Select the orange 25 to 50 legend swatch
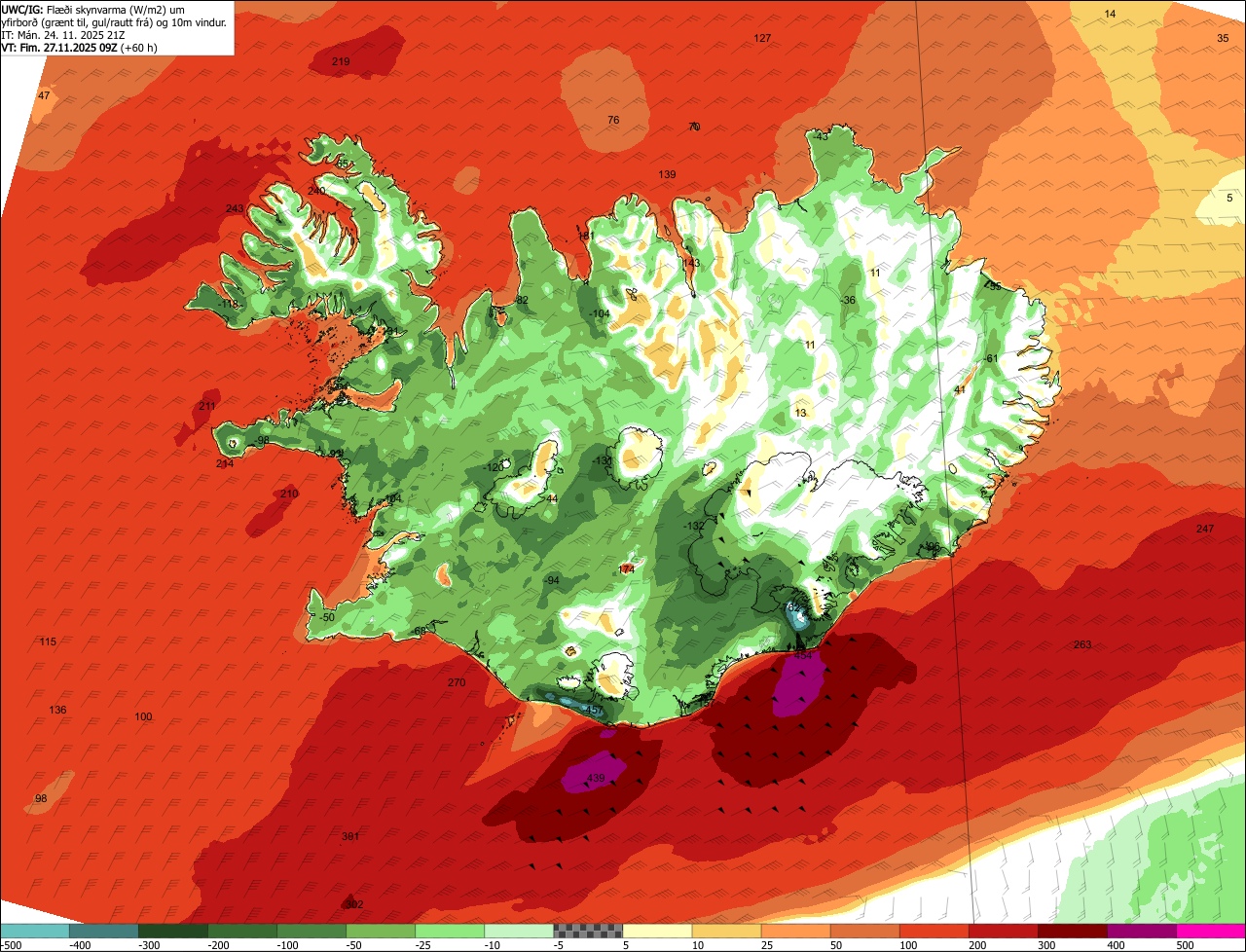The height and width of the screenshot is (952, 1246). tap(795, 930)
